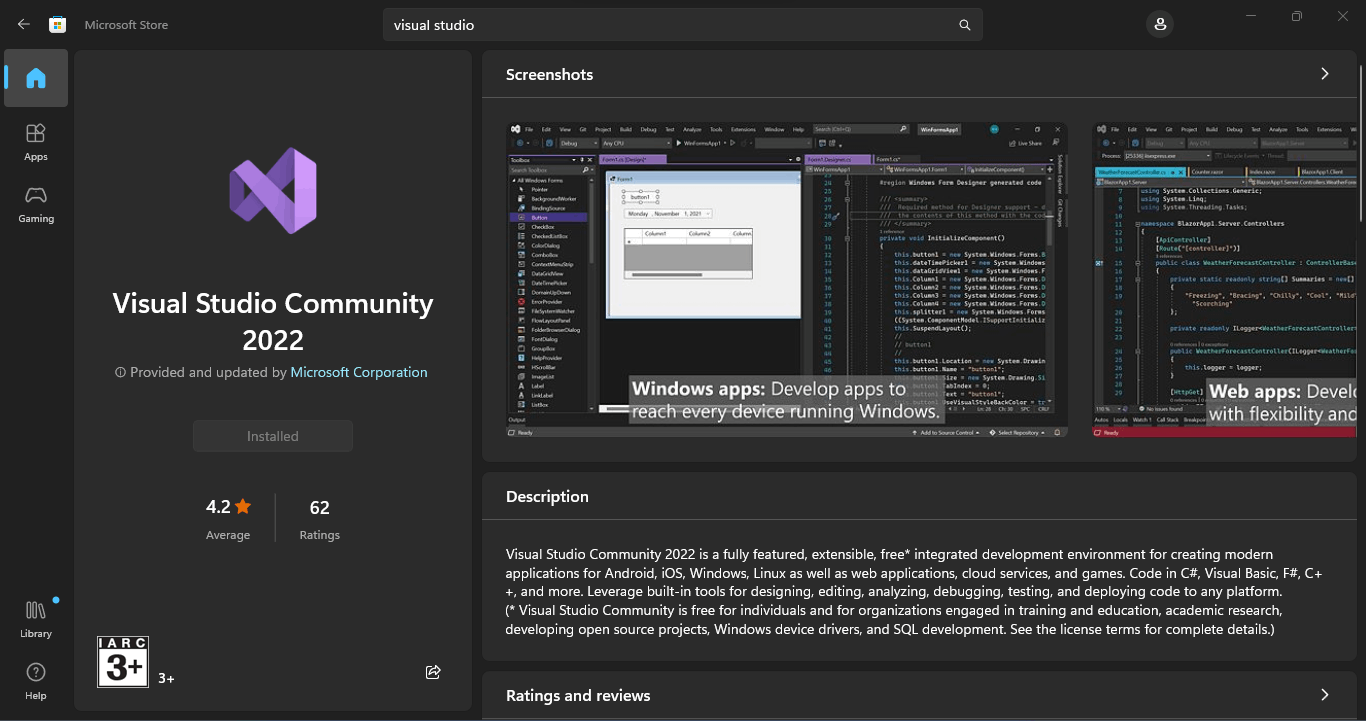The width and height of the screenshot is (1366, 721).
Task: Click the back arrow icon
Action: tap(24, 24)
